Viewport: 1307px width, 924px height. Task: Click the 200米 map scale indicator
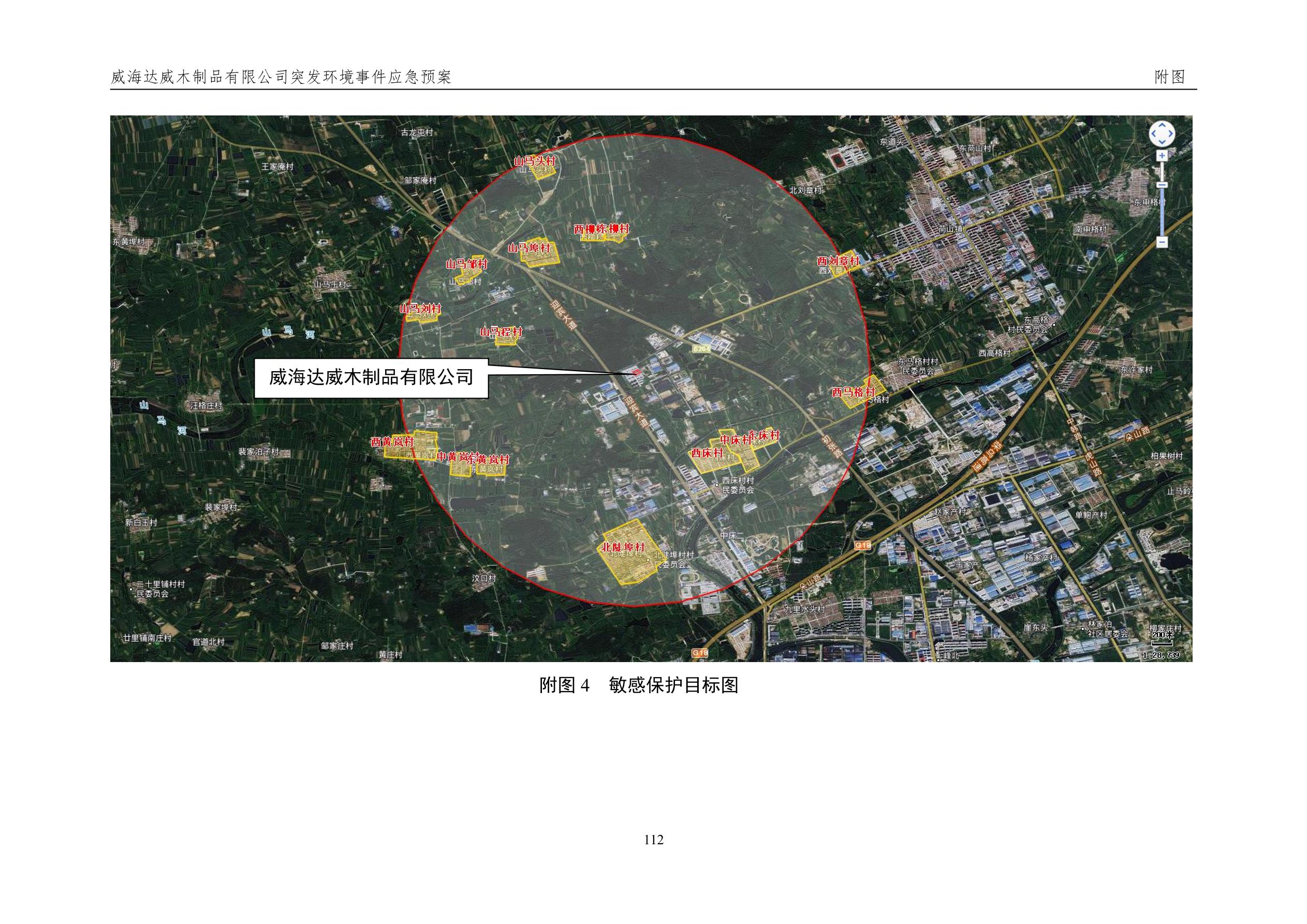(1163, 635)
